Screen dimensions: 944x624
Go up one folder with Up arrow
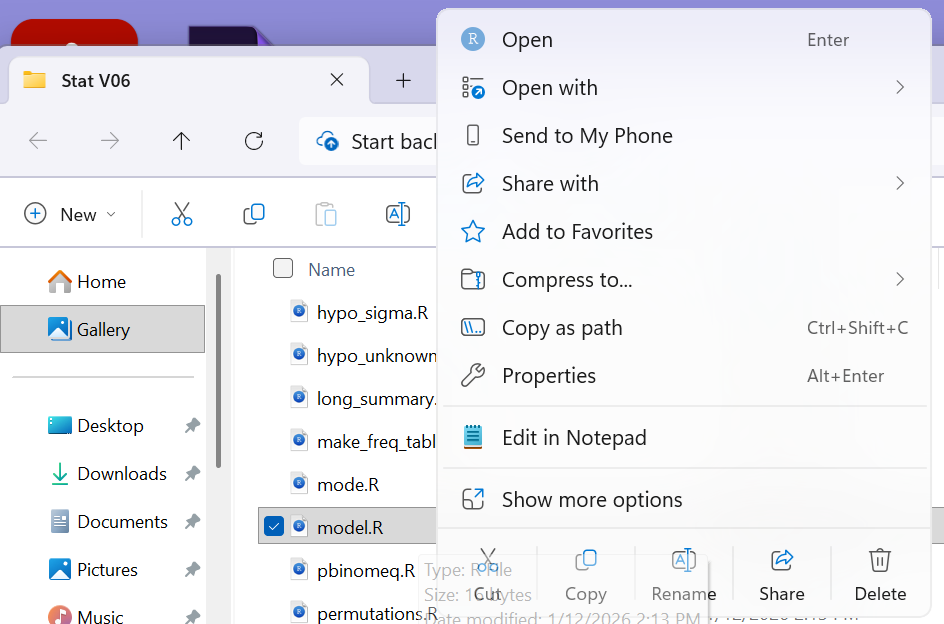pos(181,141)
